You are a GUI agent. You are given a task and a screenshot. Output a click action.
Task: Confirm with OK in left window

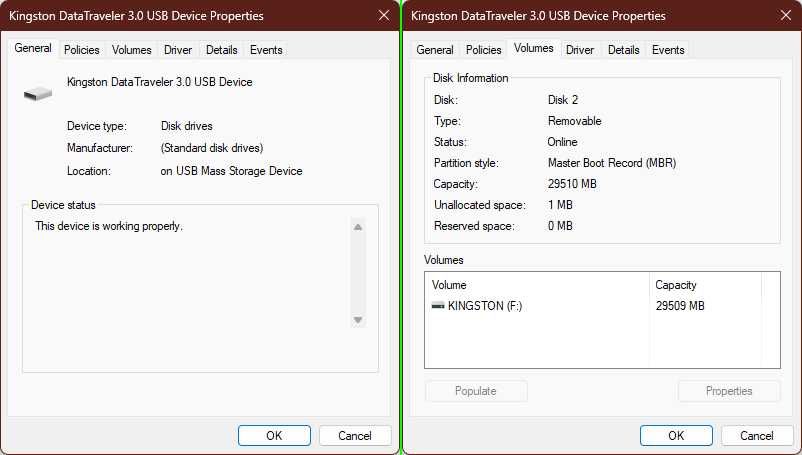274,436
